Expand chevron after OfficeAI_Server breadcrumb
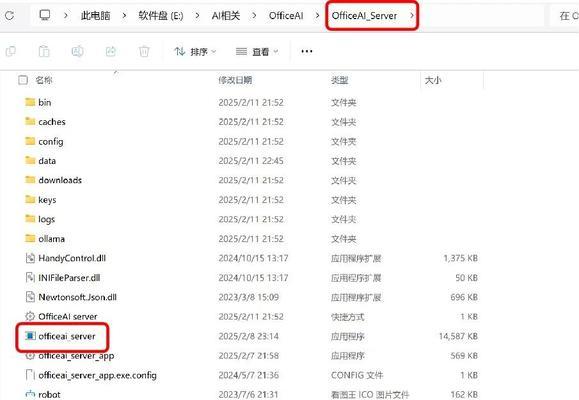The image size is (579, 400). pyautogui.click(x=412, y=16)
